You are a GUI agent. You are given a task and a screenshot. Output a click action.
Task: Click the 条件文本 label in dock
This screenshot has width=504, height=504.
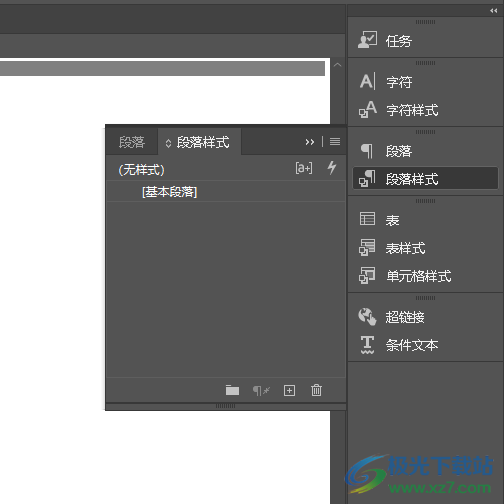pyautogui.click(x=412, y=345)
